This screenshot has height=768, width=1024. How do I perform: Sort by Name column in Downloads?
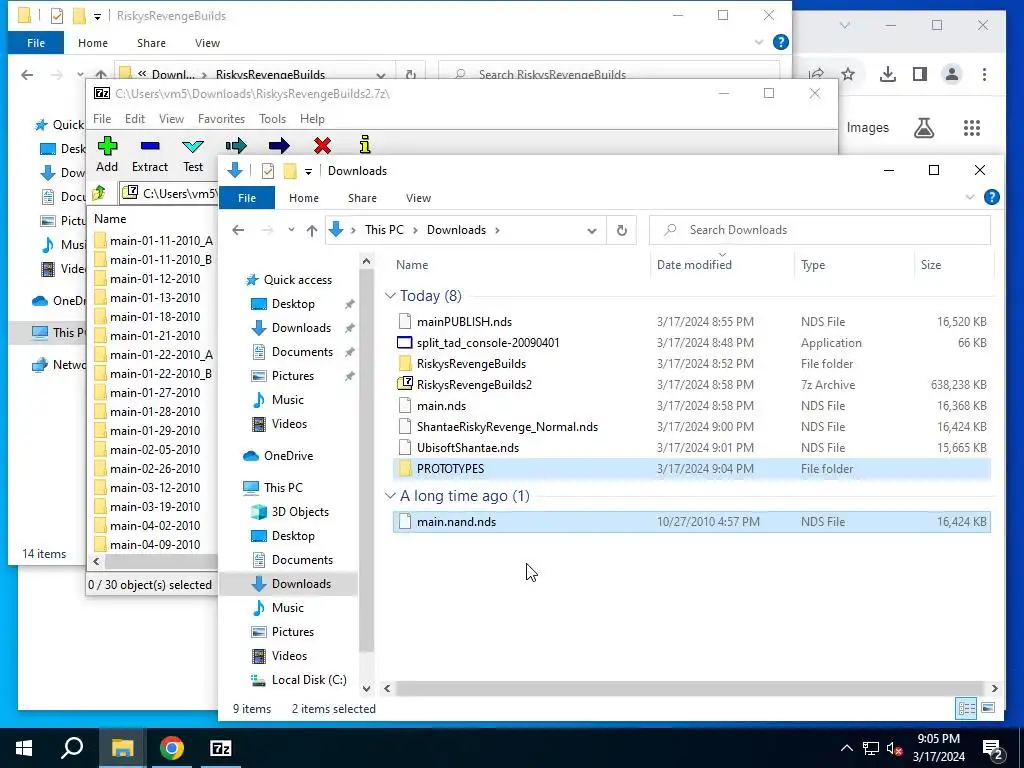coord(521,264)
